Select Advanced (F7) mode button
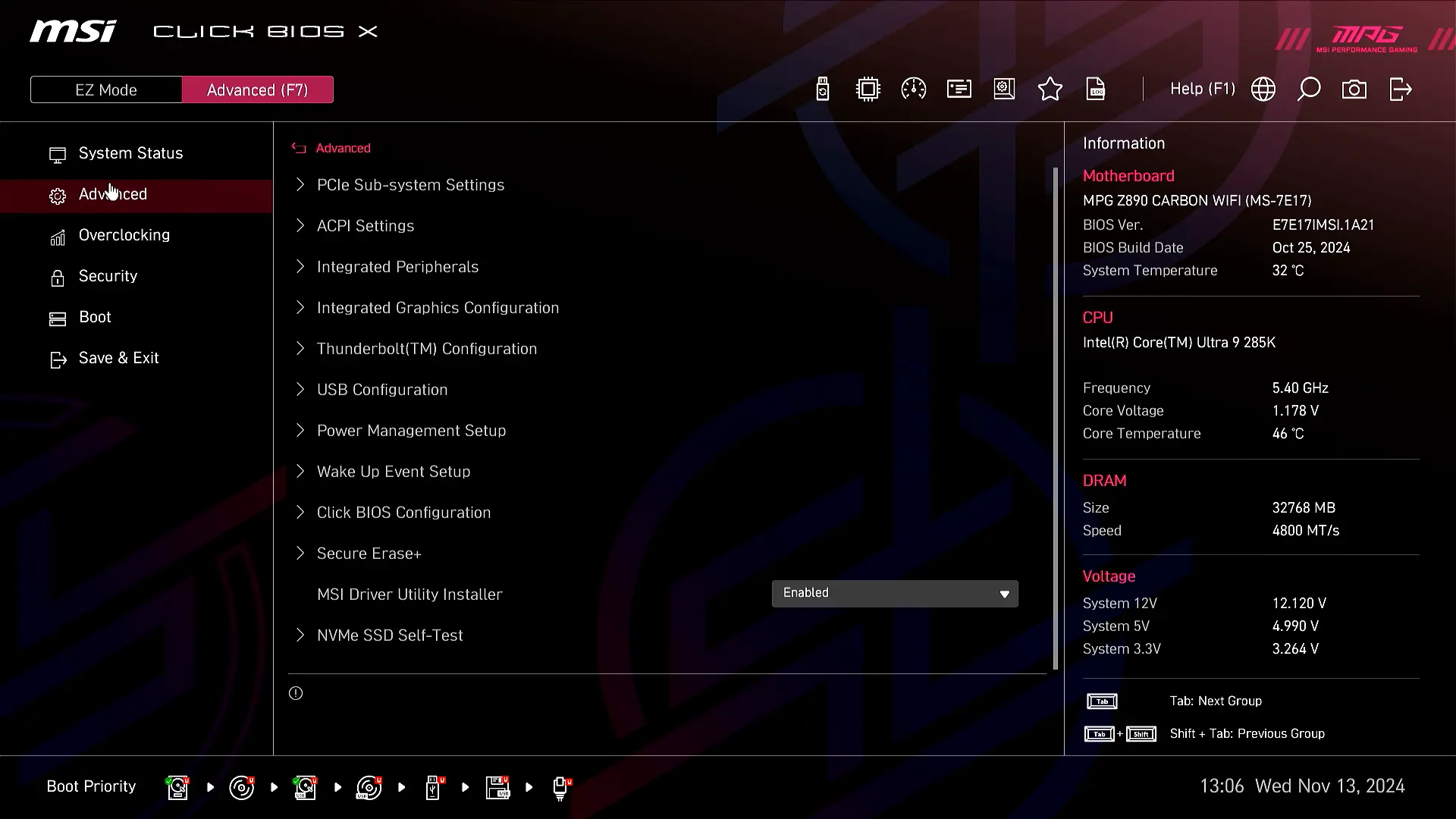The height and width of the screenshot is (819, 1456). pos(257,89)
